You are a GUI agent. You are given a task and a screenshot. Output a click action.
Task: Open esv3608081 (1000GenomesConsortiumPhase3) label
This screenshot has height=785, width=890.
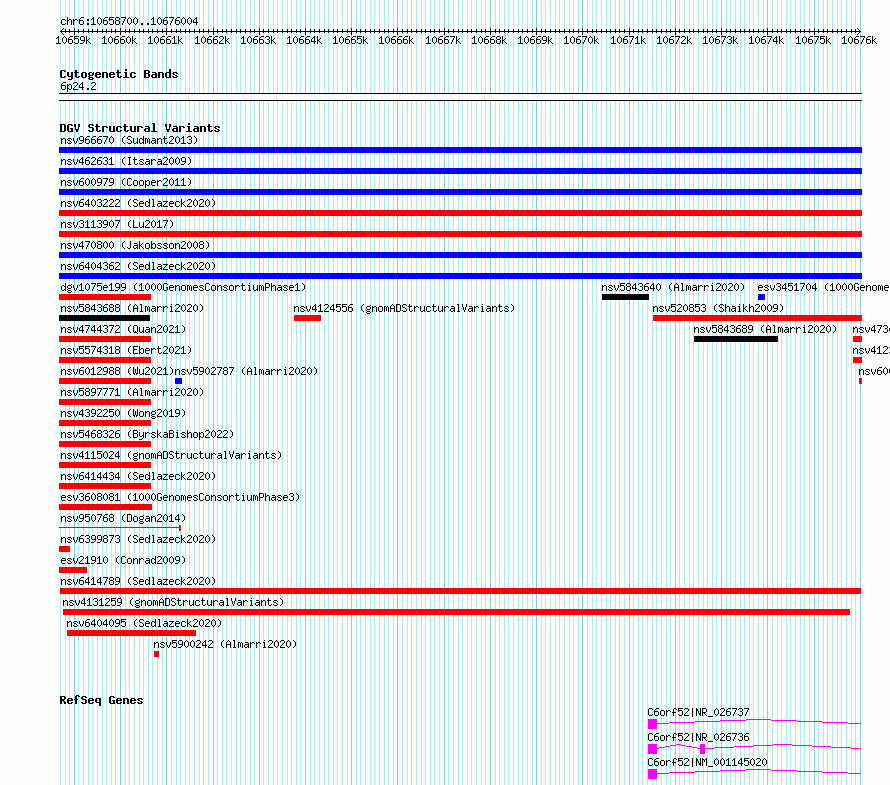click(180, 497)
